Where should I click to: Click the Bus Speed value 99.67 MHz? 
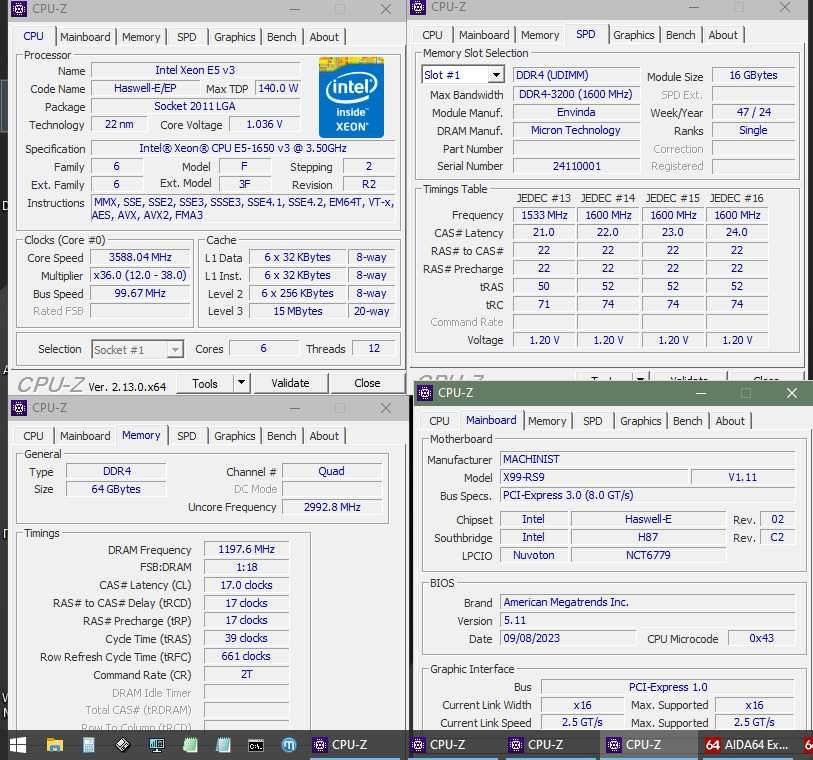pyautogui.click(x=140, y=293)
